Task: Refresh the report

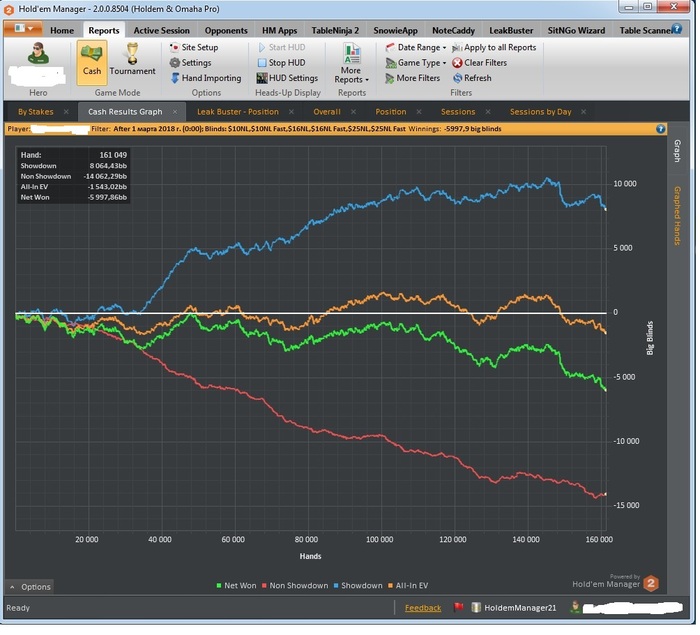Action: 472,78
